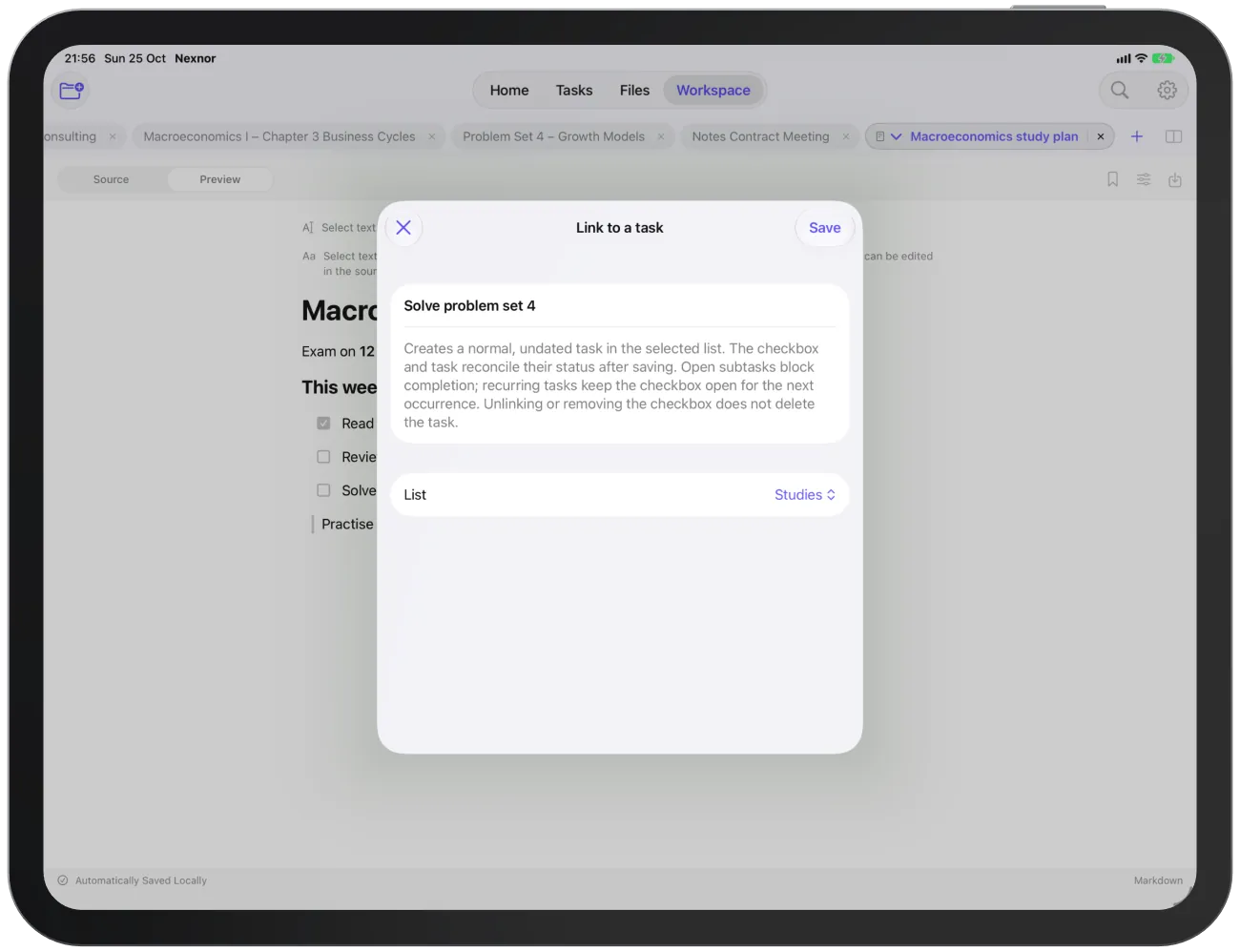Click the text selection cursor hint icon
The height and width of the screenshot is (952, 1240).
(x=307, y=228)
